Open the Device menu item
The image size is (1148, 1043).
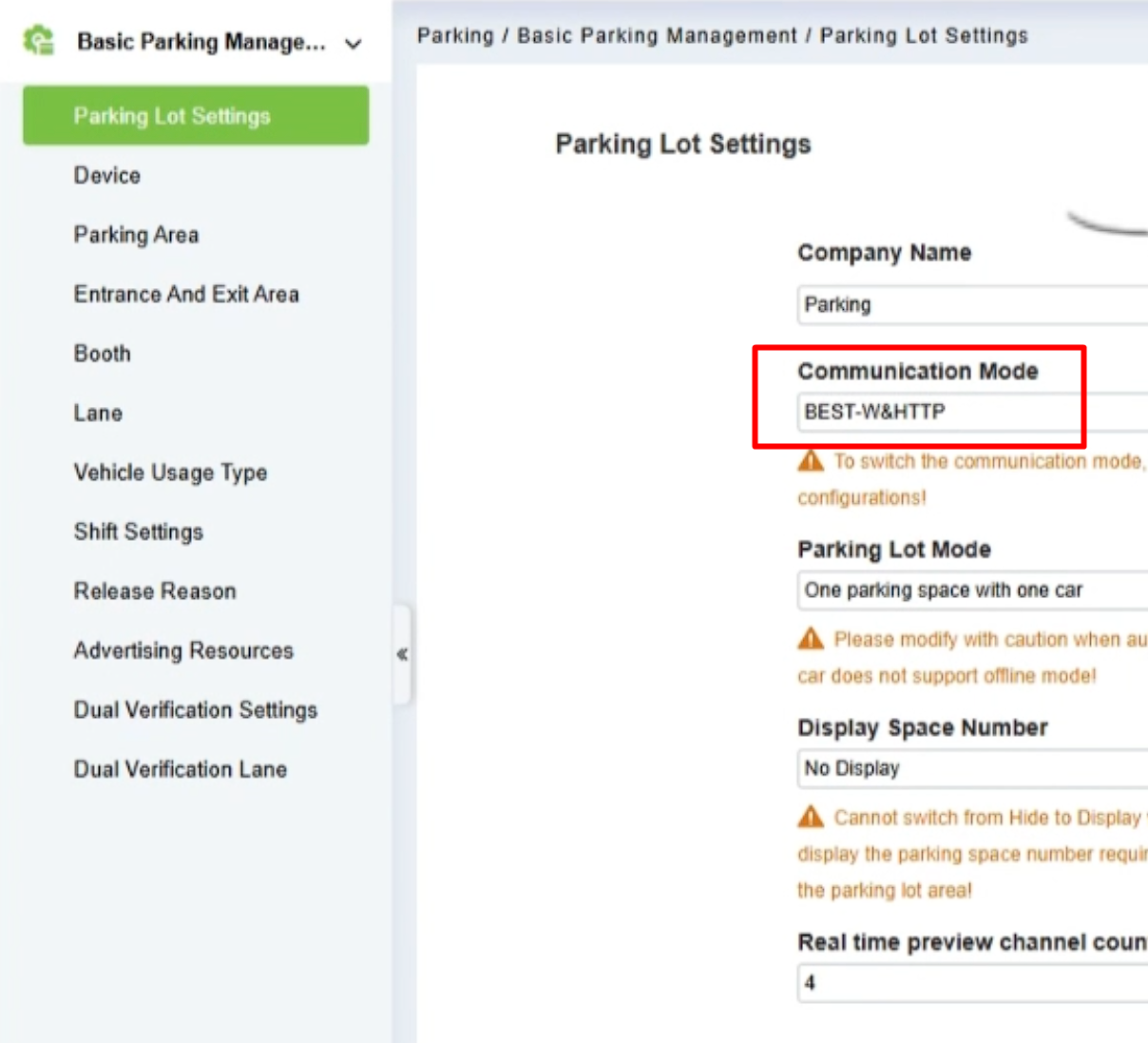(x=107, y=175)
